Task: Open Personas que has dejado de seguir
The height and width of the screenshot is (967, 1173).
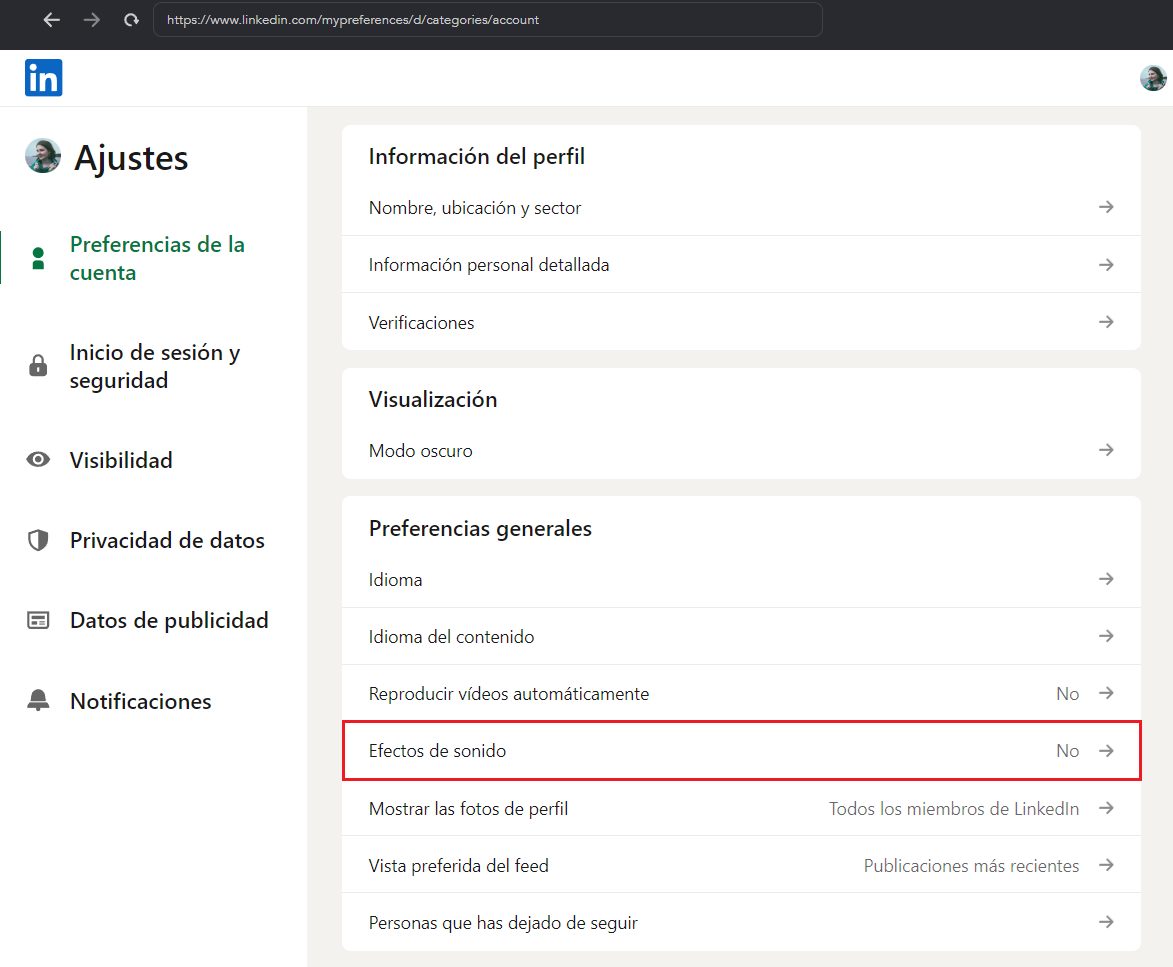Action: tap(740, 923)
